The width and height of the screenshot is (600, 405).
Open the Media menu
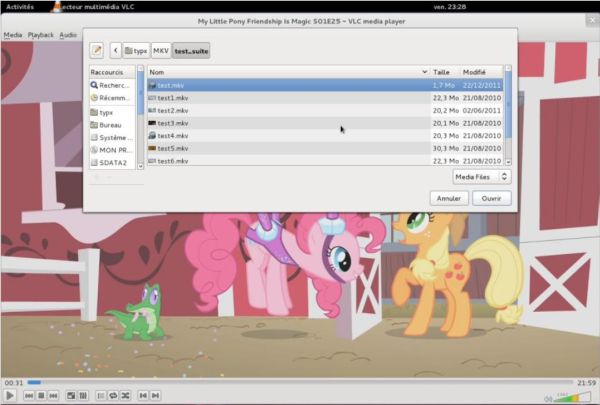pyautogui.click(x=12, y=35)
